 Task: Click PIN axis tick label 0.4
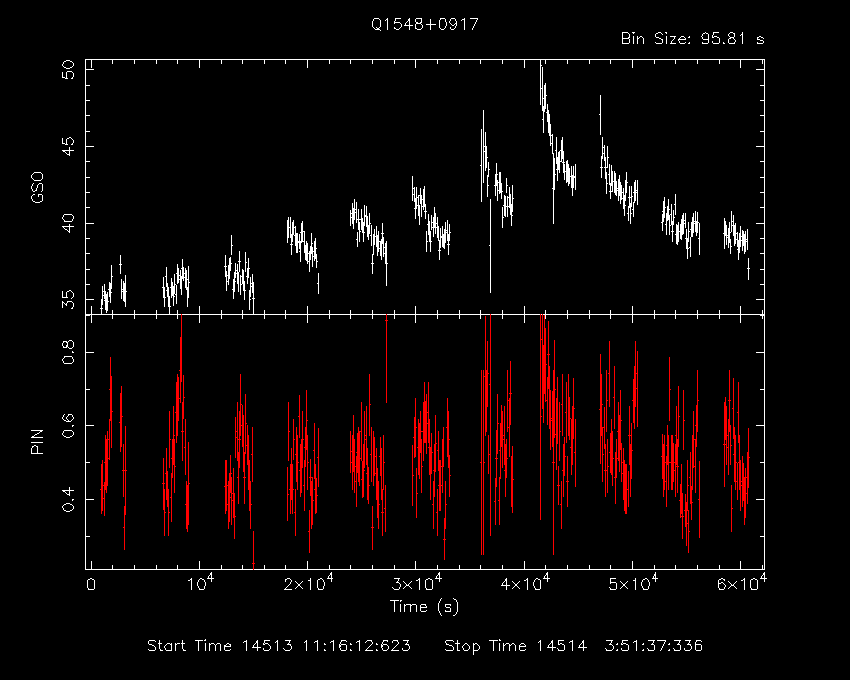[69, 499]
